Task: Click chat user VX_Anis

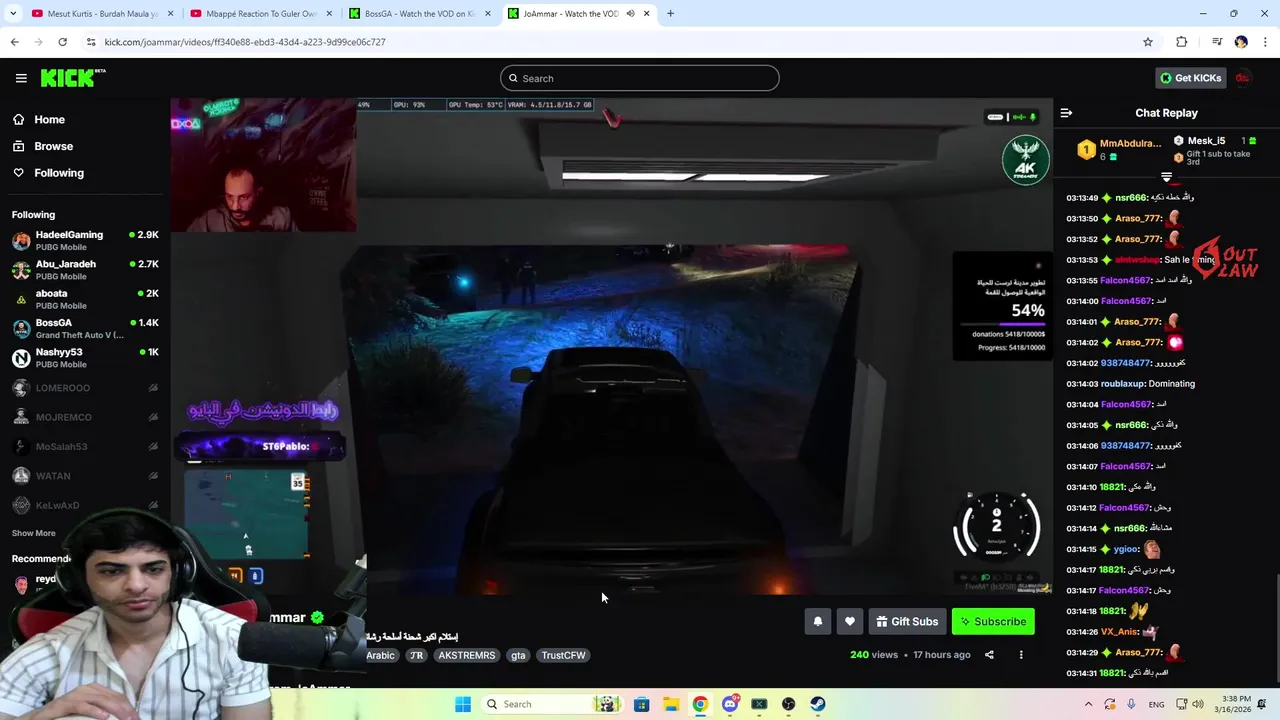Action: click(x=1121, y=632)
